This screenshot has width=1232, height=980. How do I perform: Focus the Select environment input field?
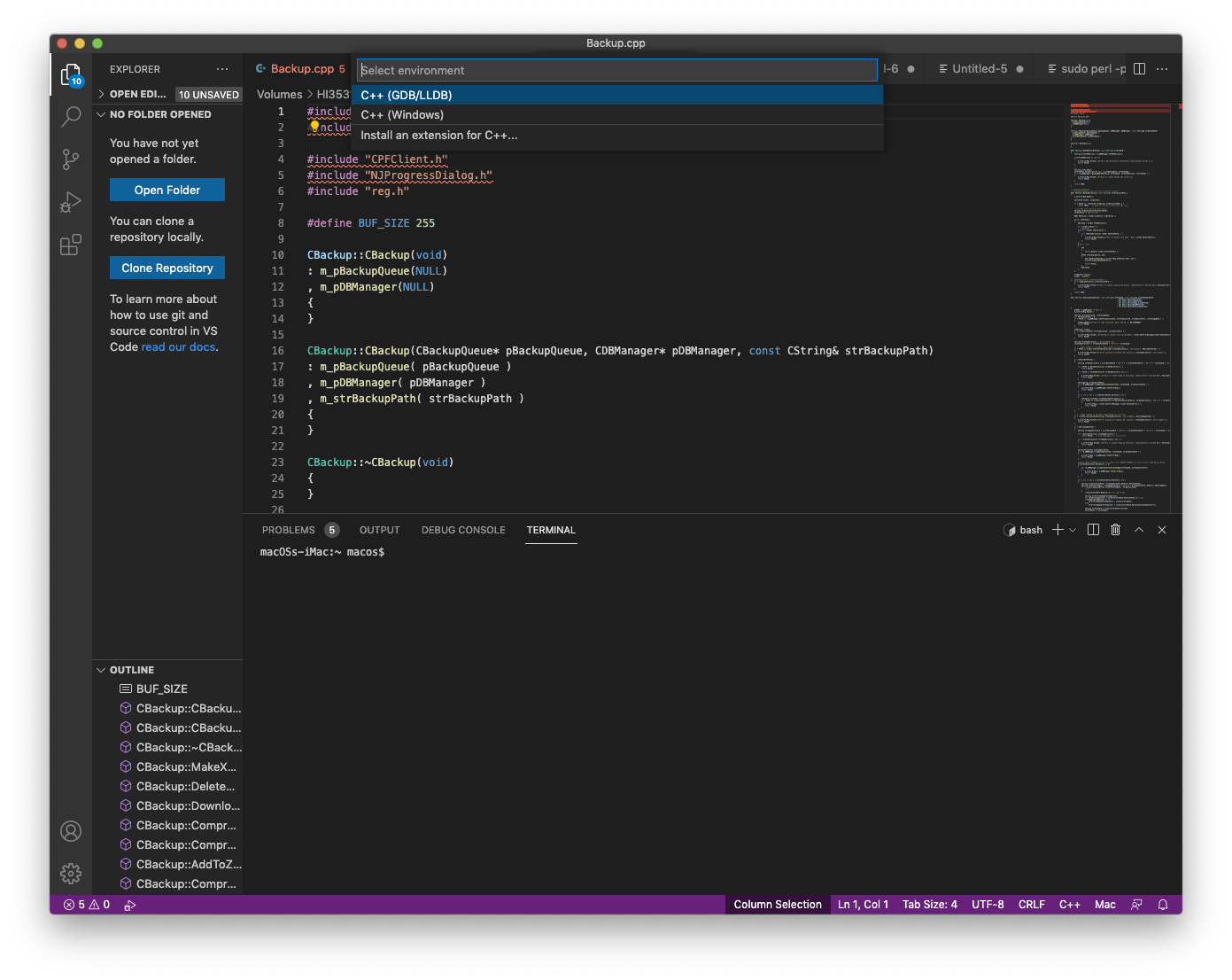click(616, 70)
